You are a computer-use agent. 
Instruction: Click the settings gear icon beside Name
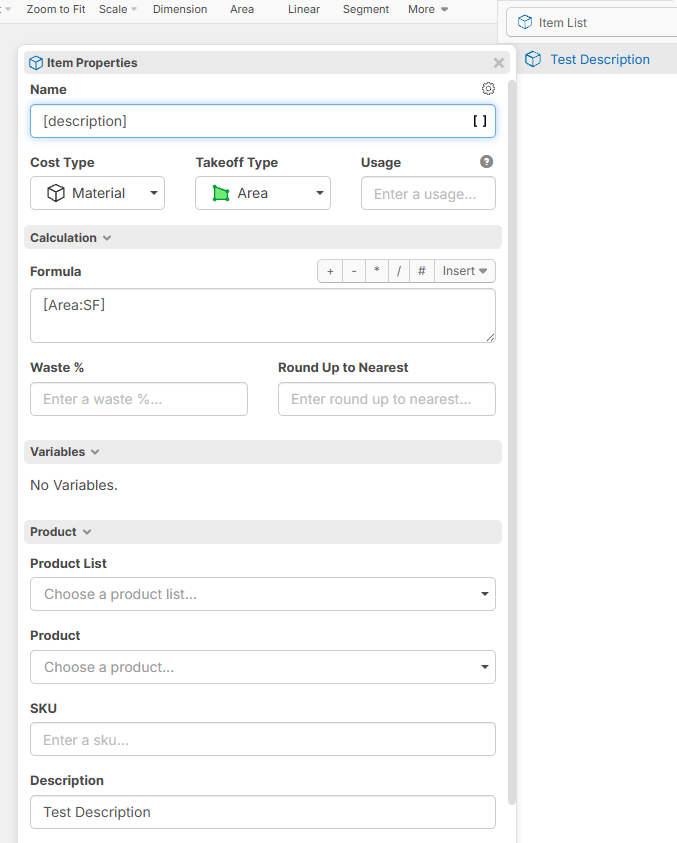click(488, 88)
